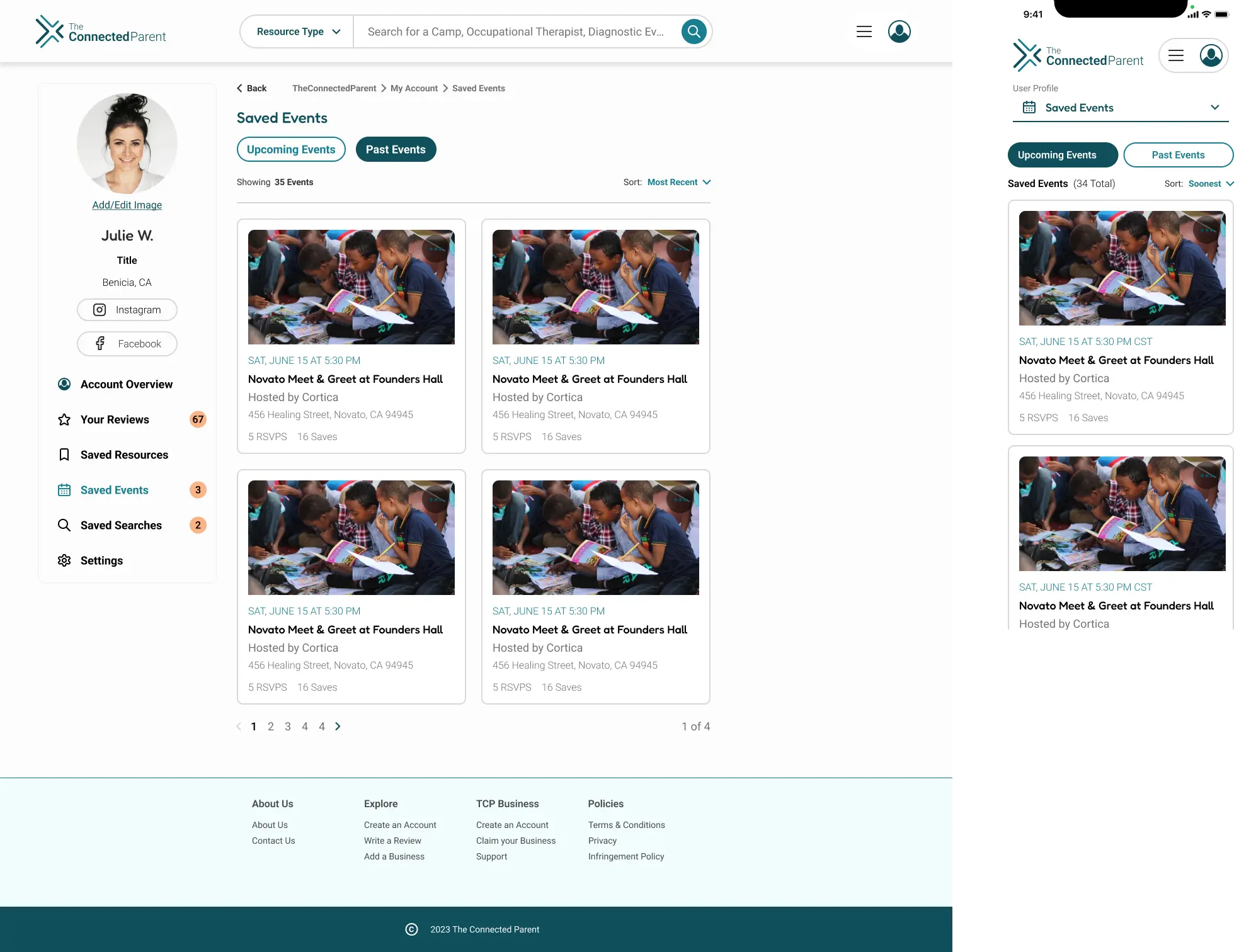
Task: Open Saved Searches sidebar menu item
Action: (x=121, y=525)
